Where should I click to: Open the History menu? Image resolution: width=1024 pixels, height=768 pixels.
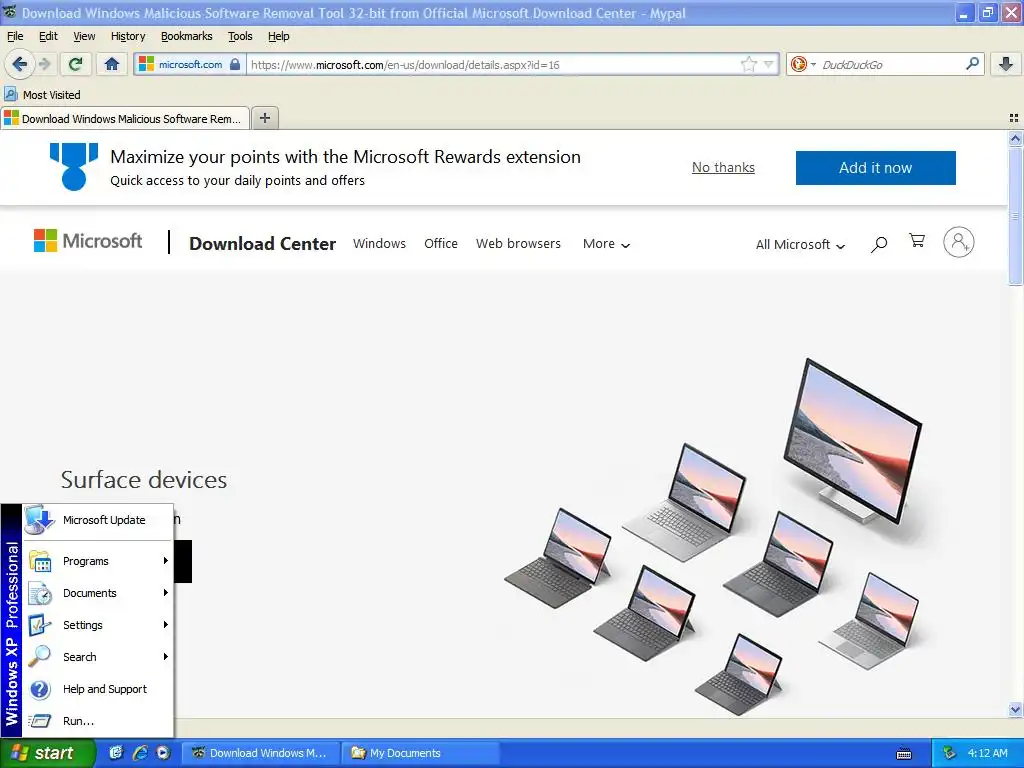128,36
